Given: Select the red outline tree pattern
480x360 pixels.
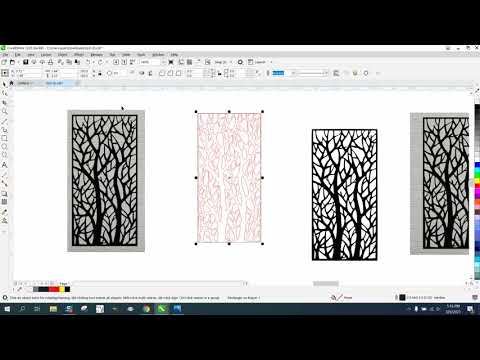Looking at the screenshot, I should click(229, 177).
